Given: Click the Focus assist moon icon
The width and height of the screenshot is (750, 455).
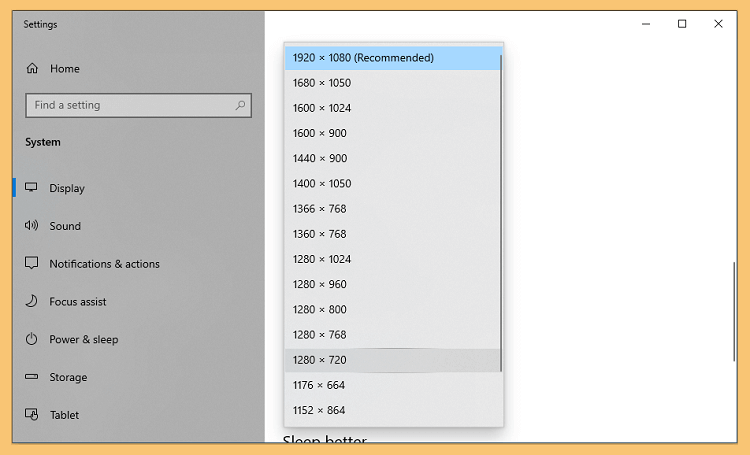Looking at the screenshot, I should tap(31, 301).
